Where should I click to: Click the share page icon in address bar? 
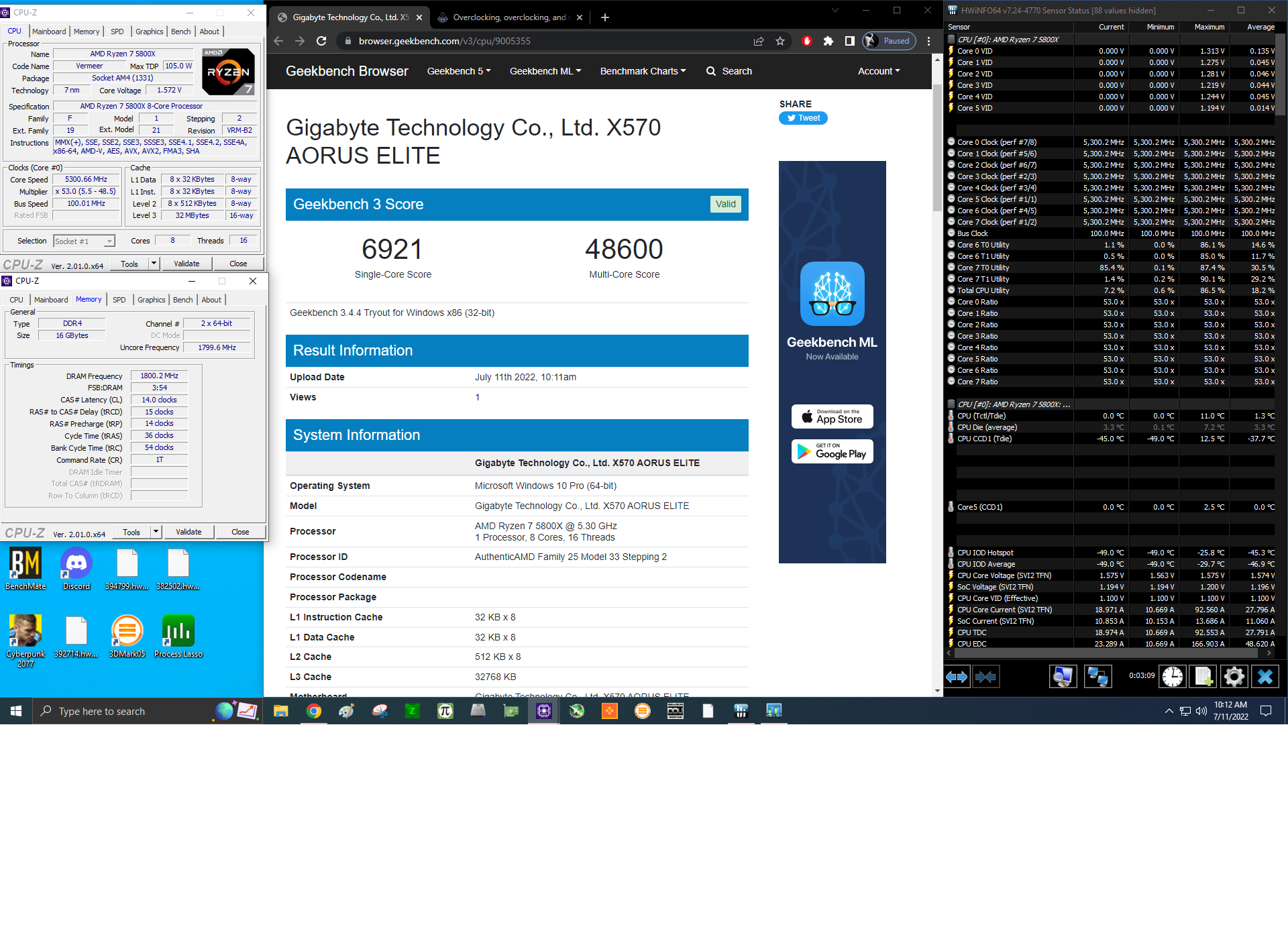tap(759, 41)
